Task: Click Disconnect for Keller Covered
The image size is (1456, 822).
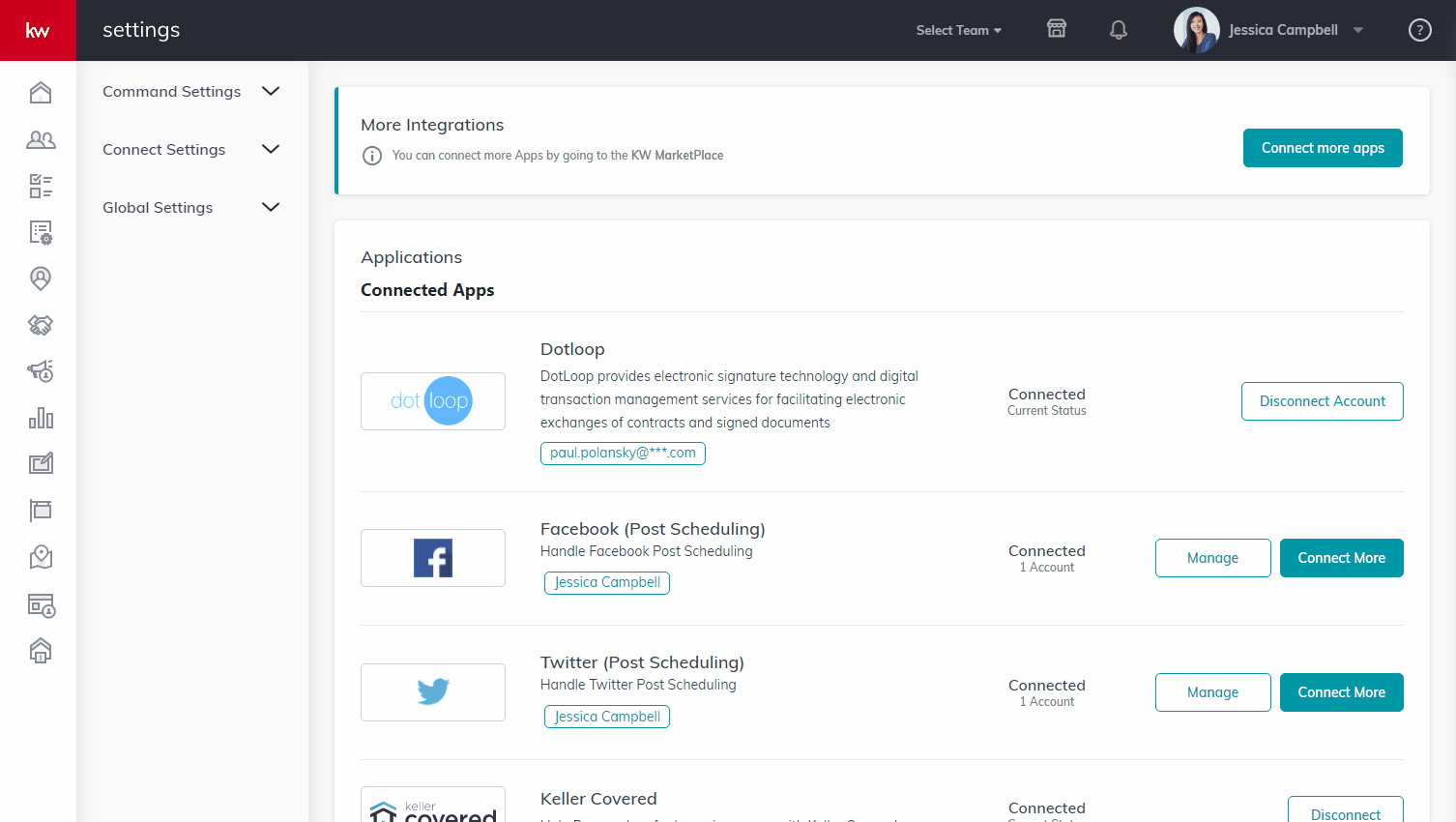Action: click(1346, 809)
